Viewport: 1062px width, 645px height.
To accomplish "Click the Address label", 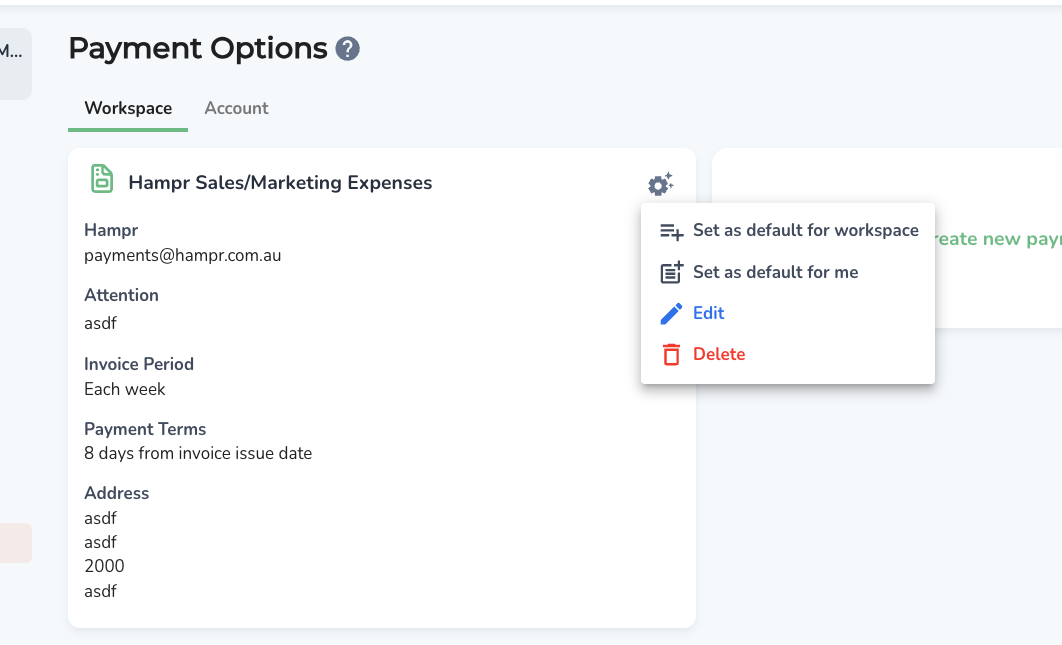I will 116,493.
